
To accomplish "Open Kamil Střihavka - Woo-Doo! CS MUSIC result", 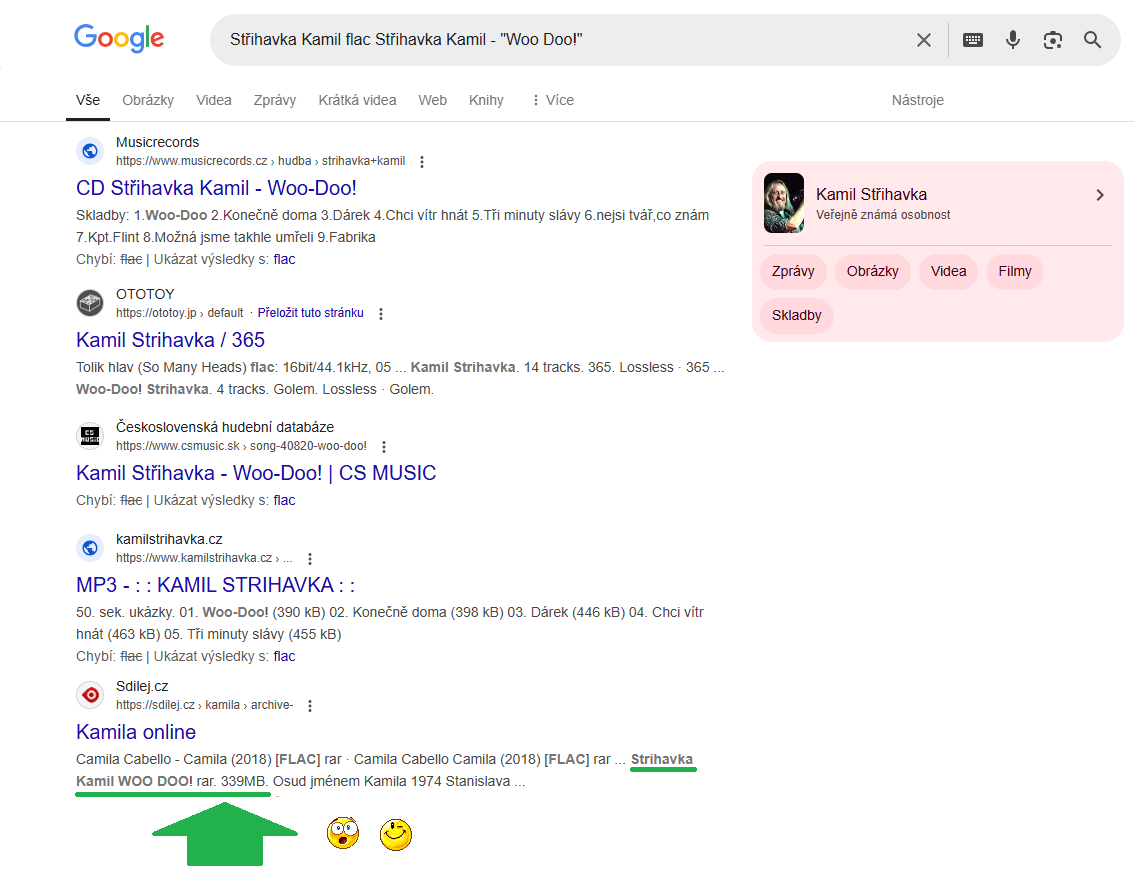I will pos(256,473).
